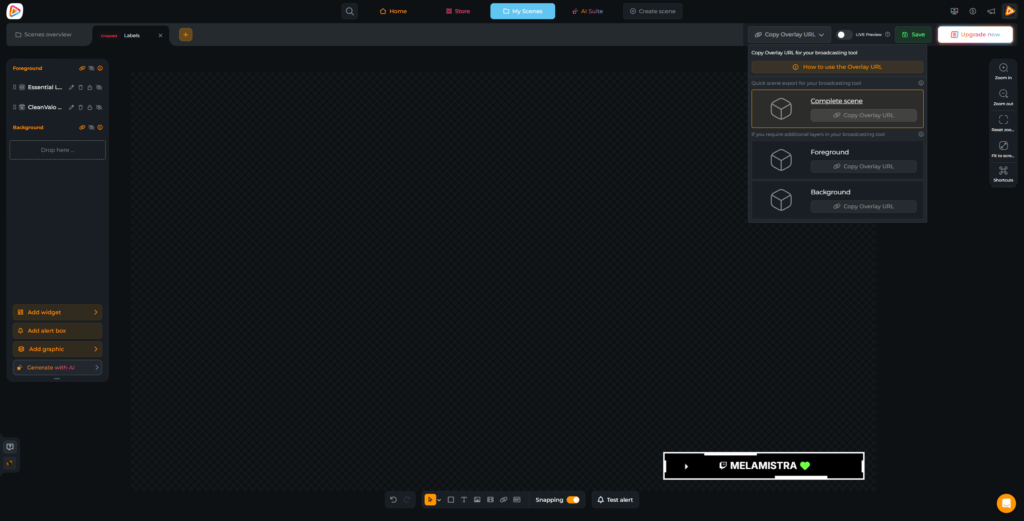This screenshot has width=1024, height=521.
Task: Click the undo arrow icon
Action: (394, 499)
